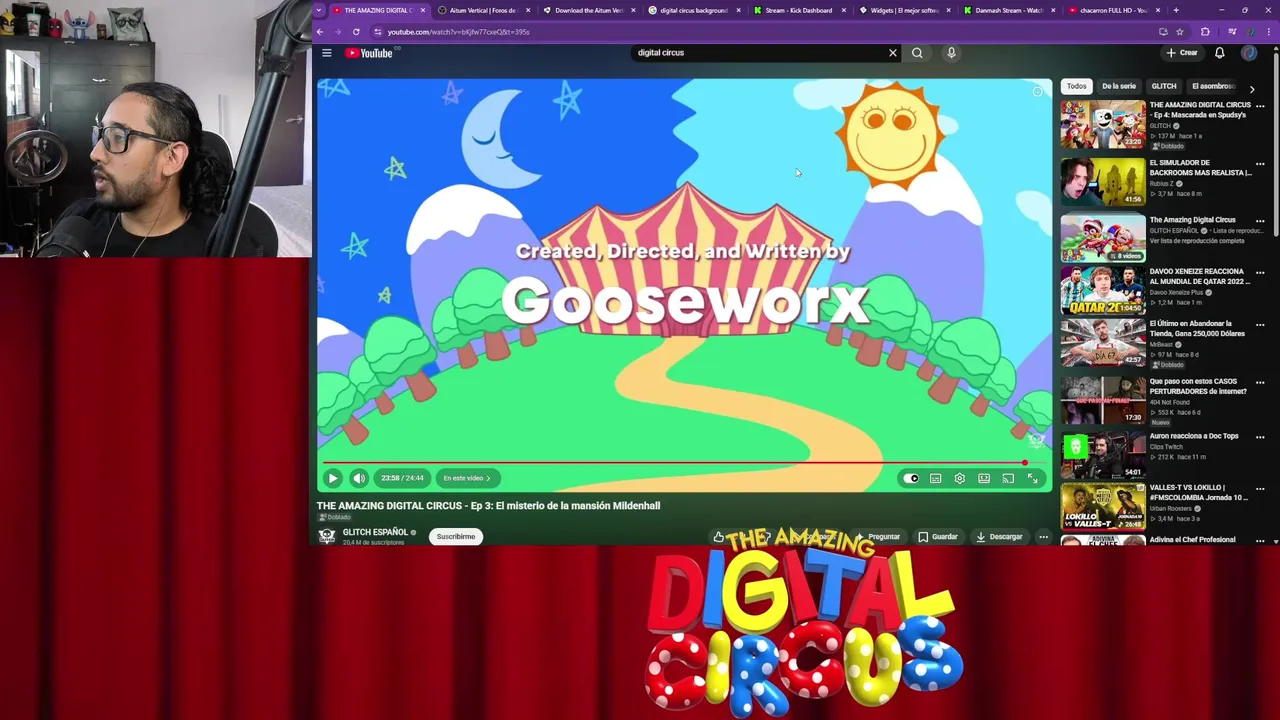Select the 'El asombroso' chip

(x=1213, y=86)
